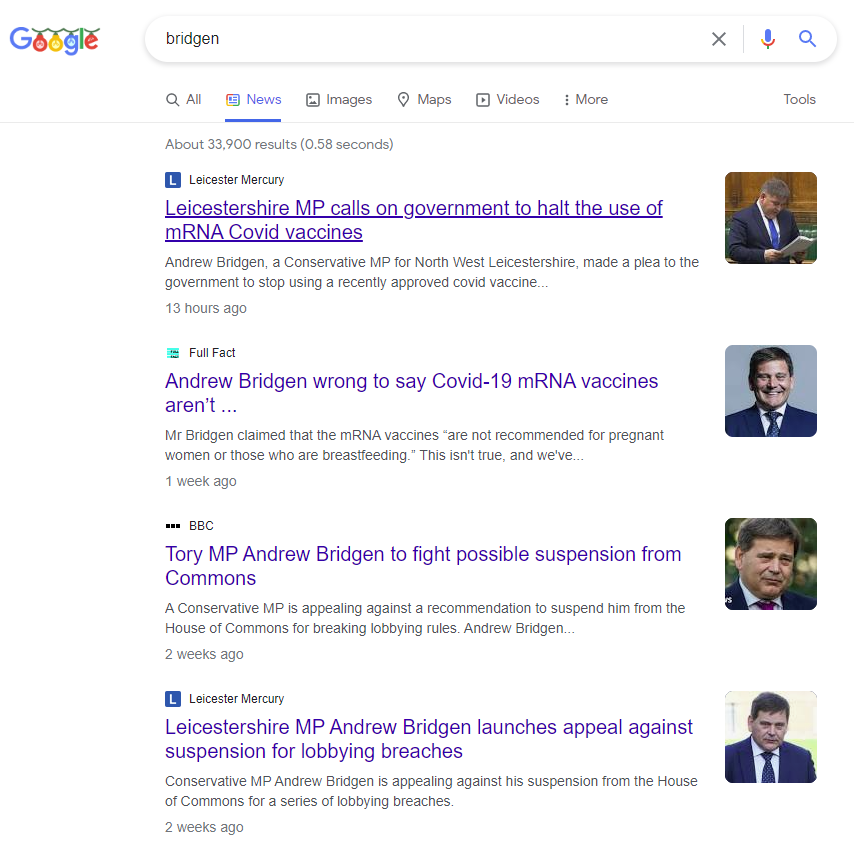
Task: Open the Videos tab
Action: click(x=508, y=100)
